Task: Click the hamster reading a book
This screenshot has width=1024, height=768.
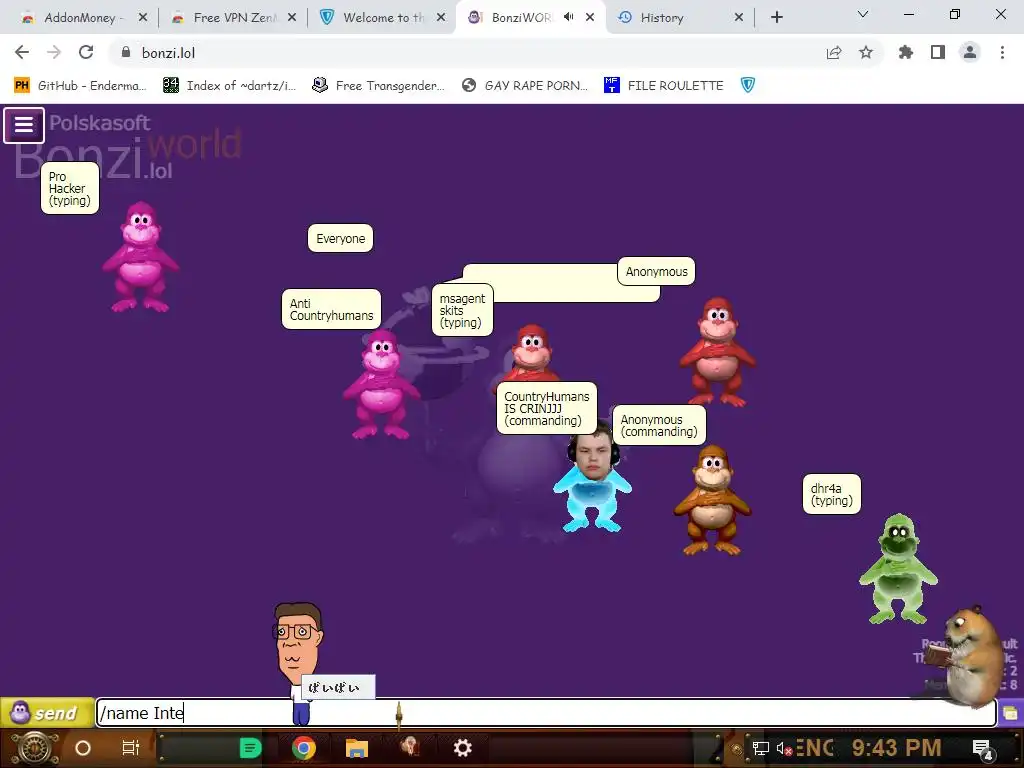Action: coord(973,655)
